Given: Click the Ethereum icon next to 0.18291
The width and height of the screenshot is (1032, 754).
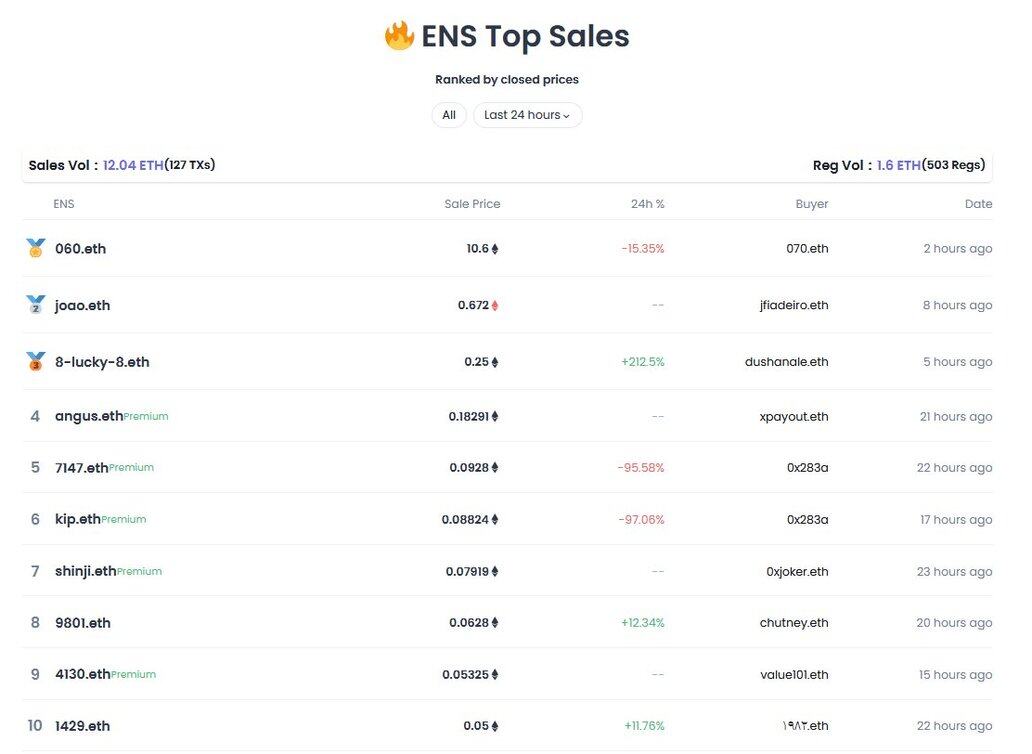Looking at the screenshot, I should tap(495, 416).
